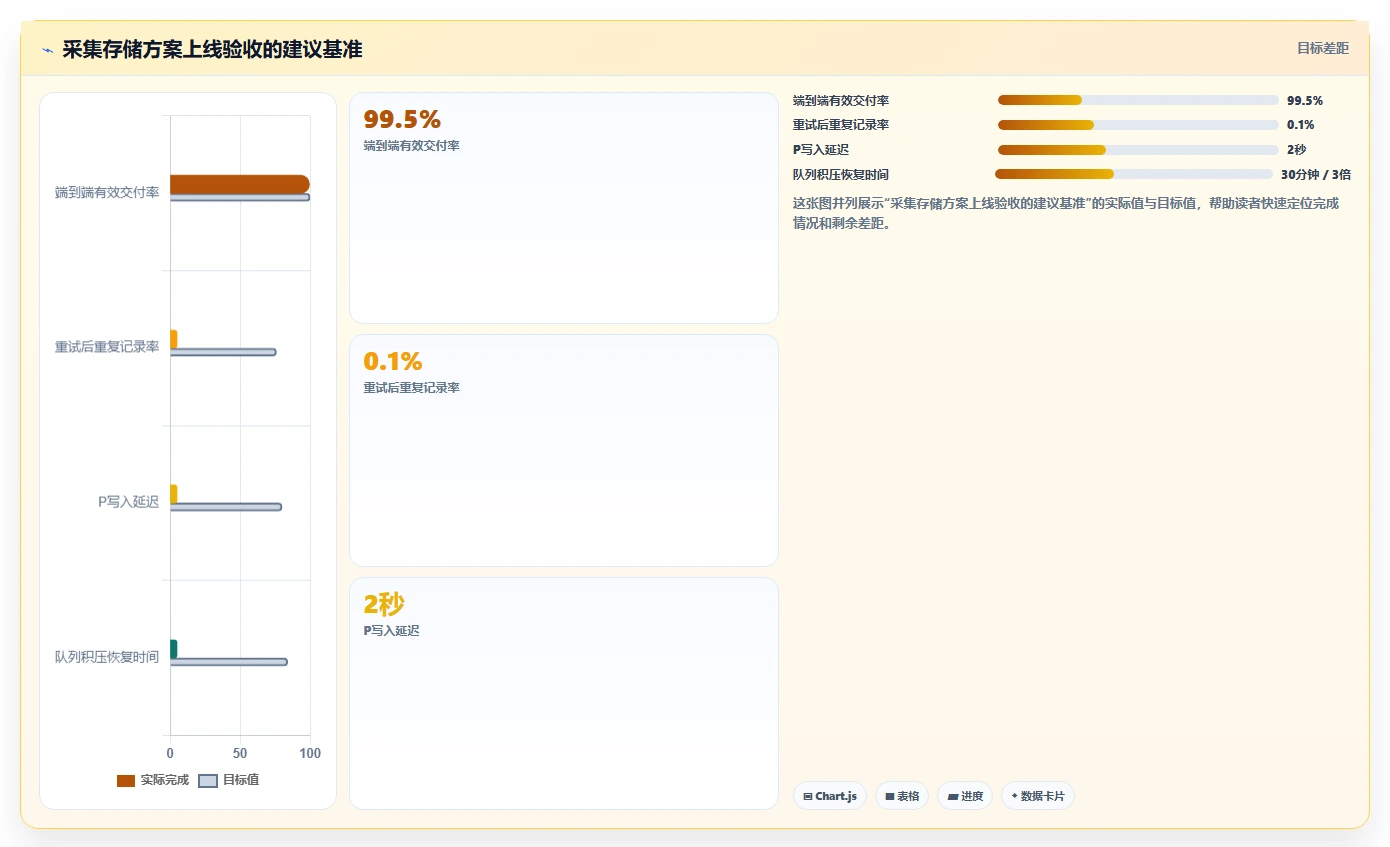Click the 表格 tag chip
This screenshot has height=847, width=1390.
coord(902,796)
